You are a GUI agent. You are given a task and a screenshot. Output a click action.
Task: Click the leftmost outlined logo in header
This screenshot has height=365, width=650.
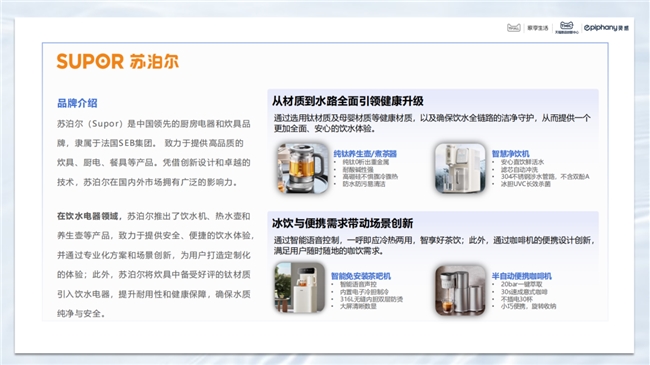click(x=514, y=28)
